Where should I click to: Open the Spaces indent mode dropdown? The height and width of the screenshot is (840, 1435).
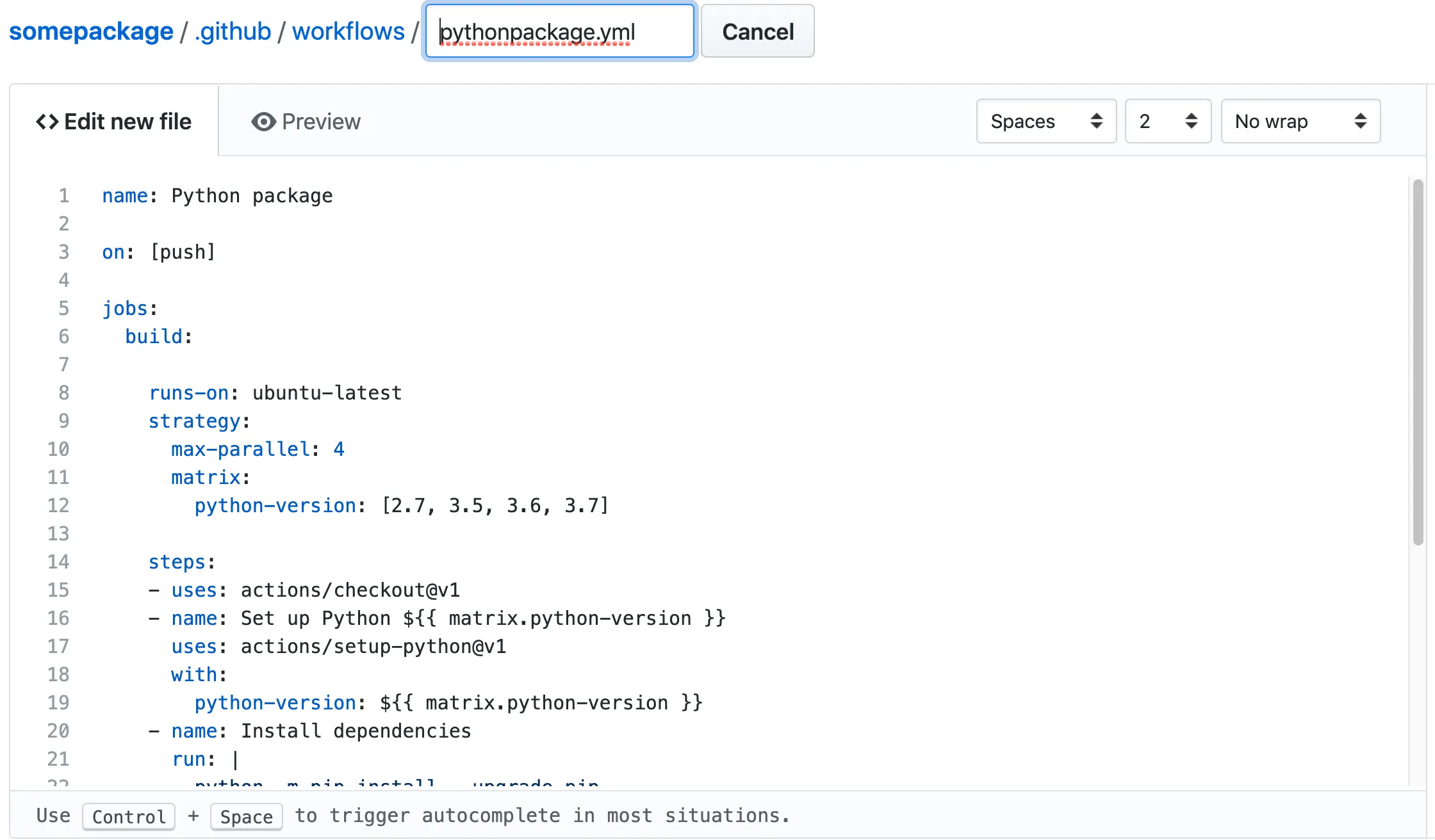1046,121
